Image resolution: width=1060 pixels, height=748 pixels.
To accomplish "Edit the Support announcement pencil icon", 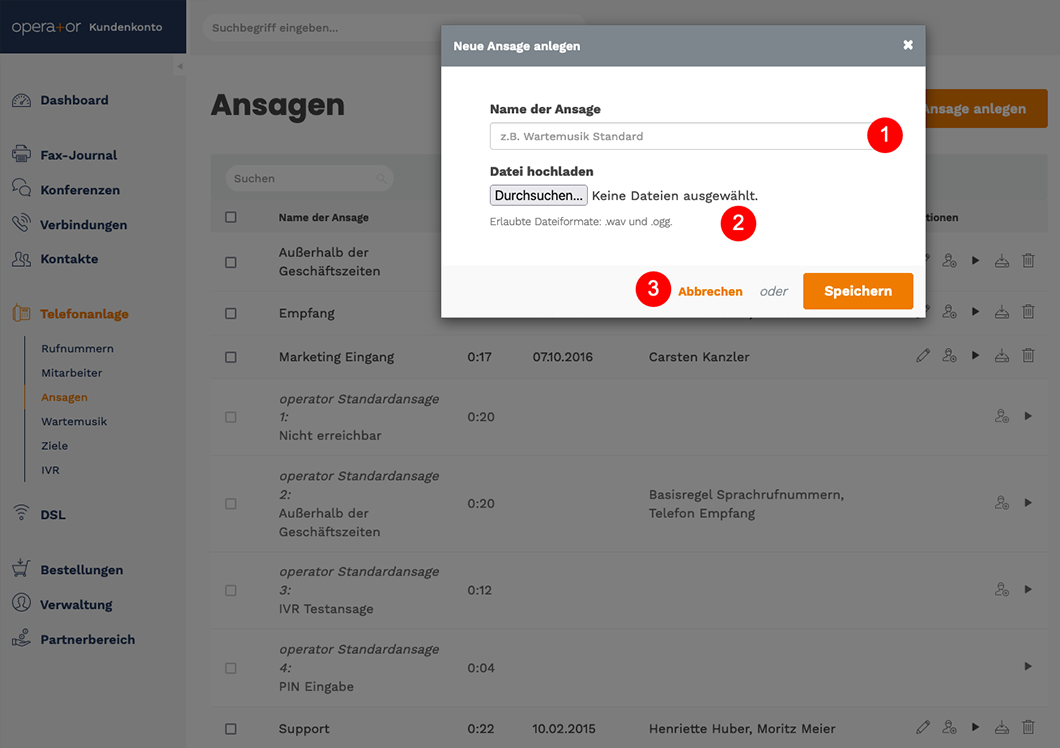I will point(923,727).
